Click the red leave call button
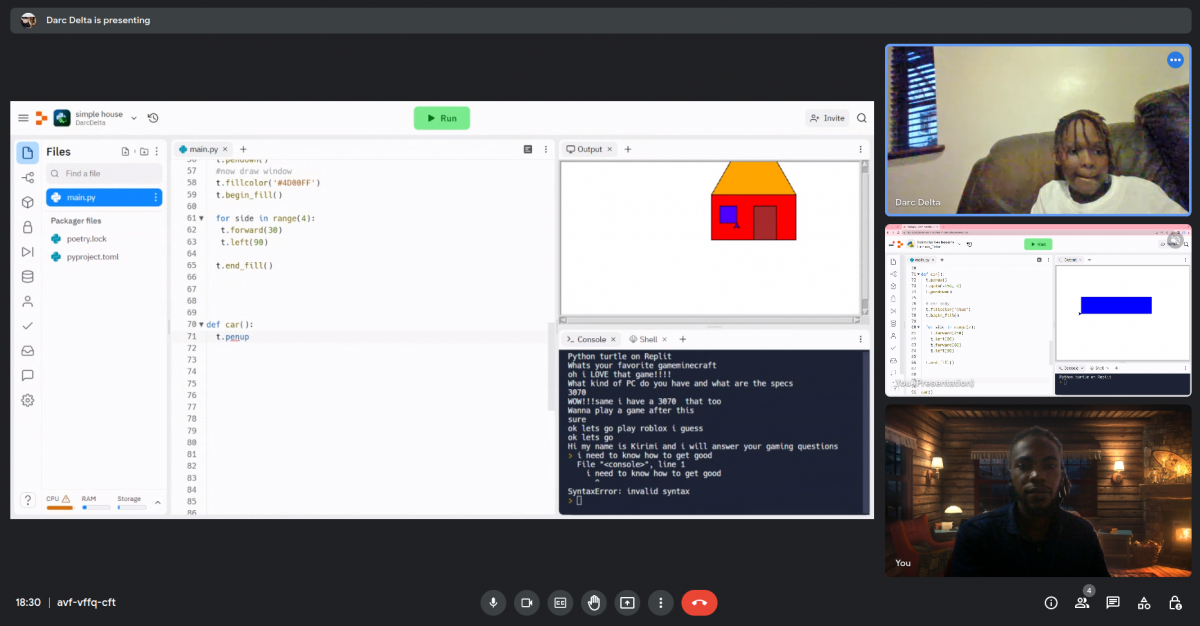The image size is (1200, 626). point(699,603)
